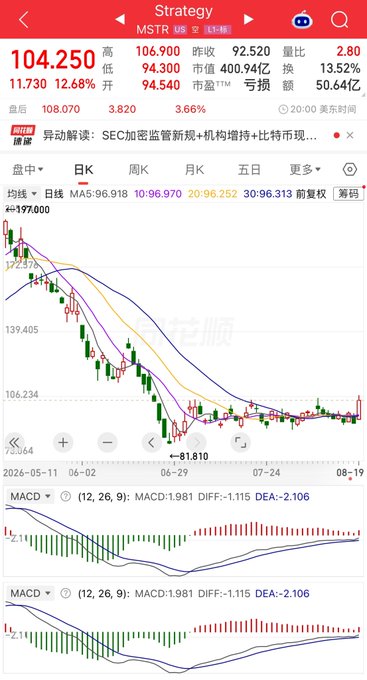Tap the current price 104.250

(53, 60)
